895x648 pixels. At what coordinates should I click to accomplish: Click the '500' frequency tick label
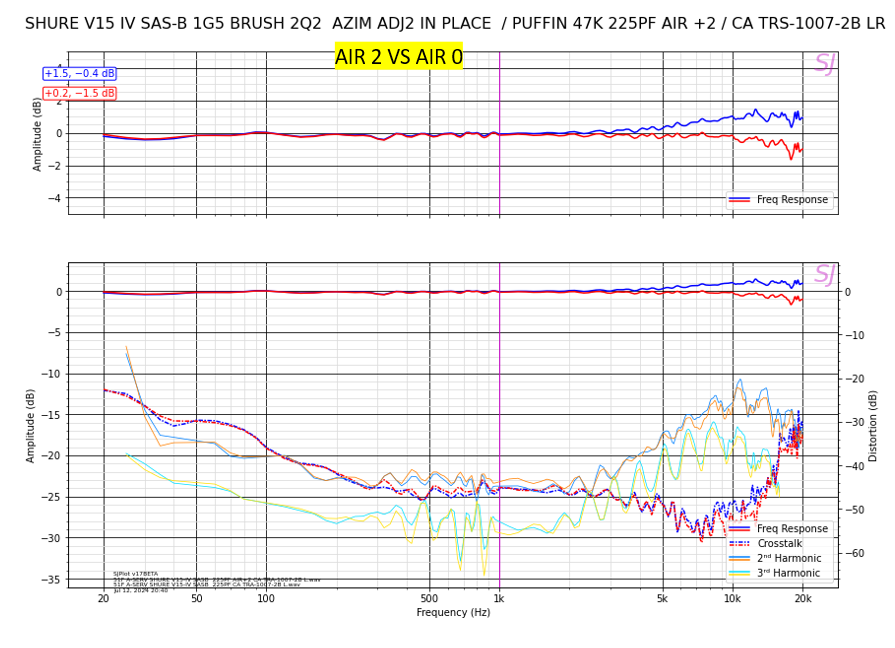(x=429, y=598)
